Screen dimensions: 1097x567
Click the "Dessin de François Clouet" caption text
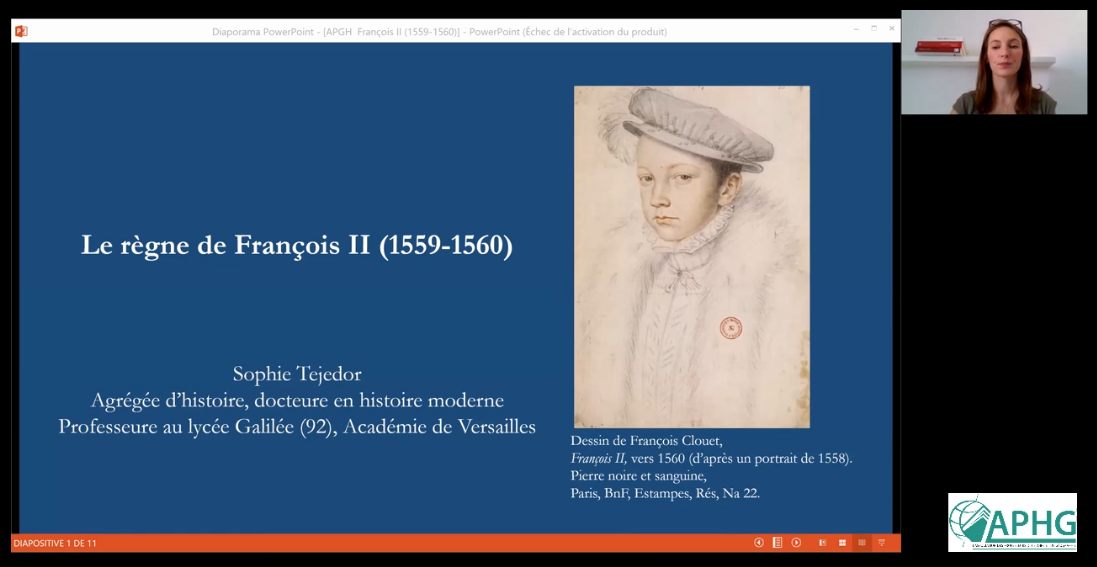click(x=645, y=441)
